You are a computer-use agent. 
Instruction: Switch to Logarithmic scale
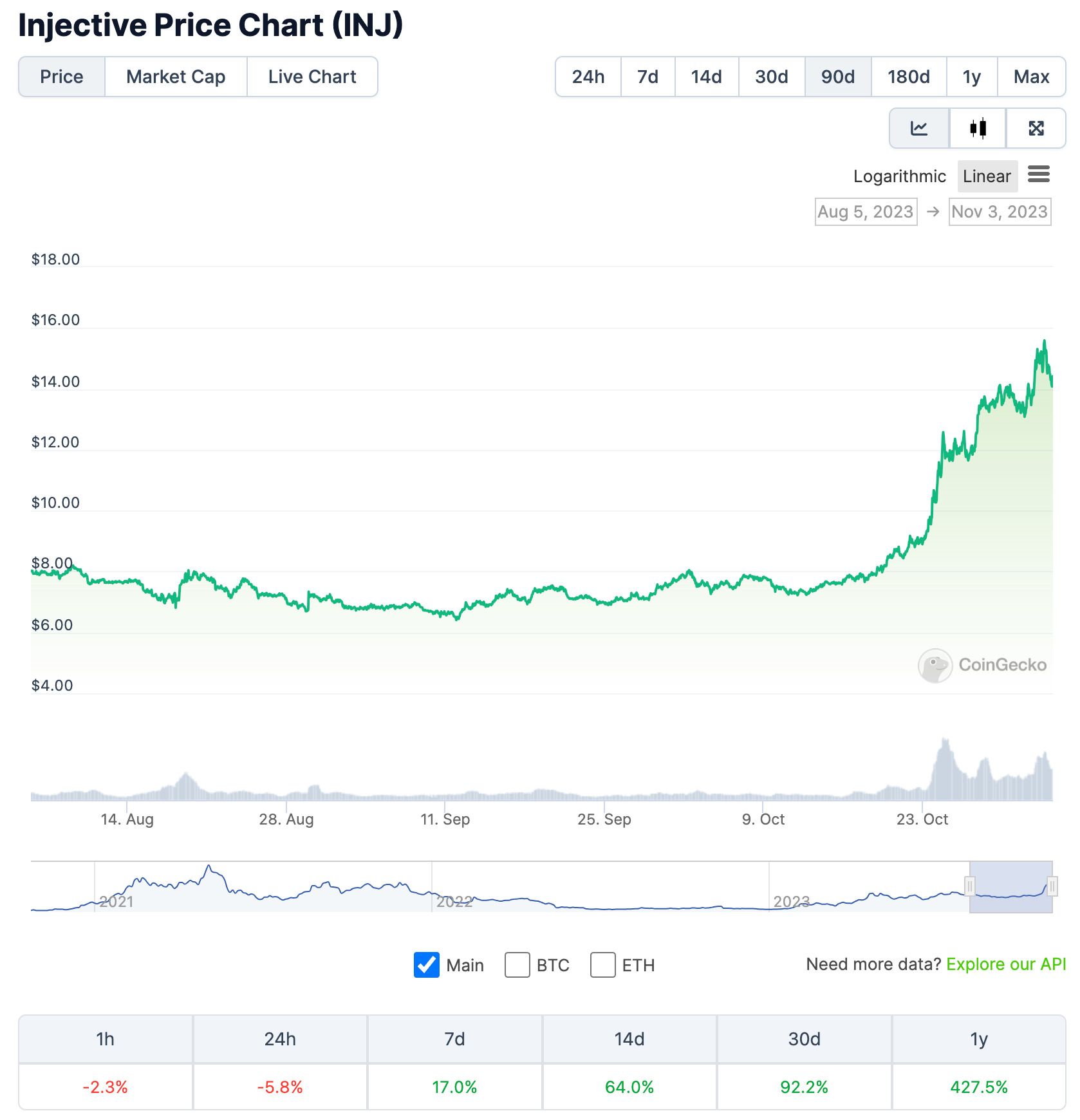coord(899,176)
